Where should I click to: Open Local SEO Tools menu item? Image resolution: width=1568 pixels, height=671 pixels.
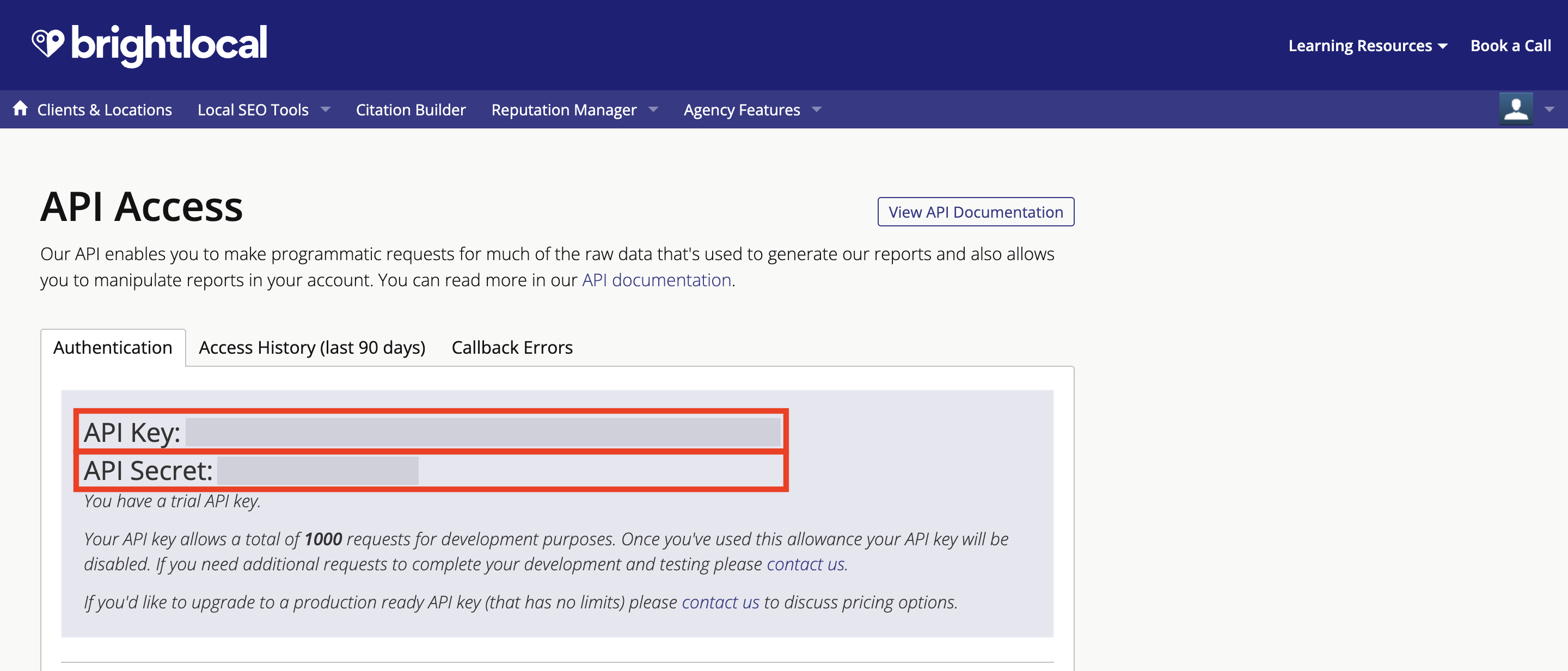(x=253, y=109)
